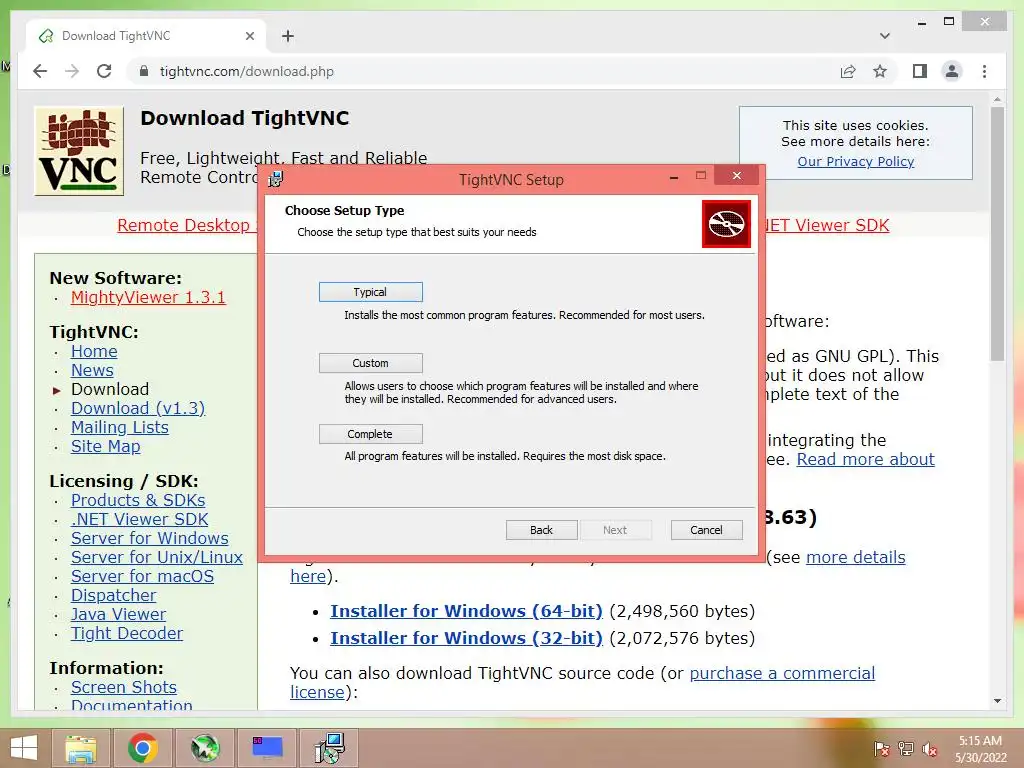Open the more details link
The width and height of the screenshot is (1024, 768).
(856, 557)
